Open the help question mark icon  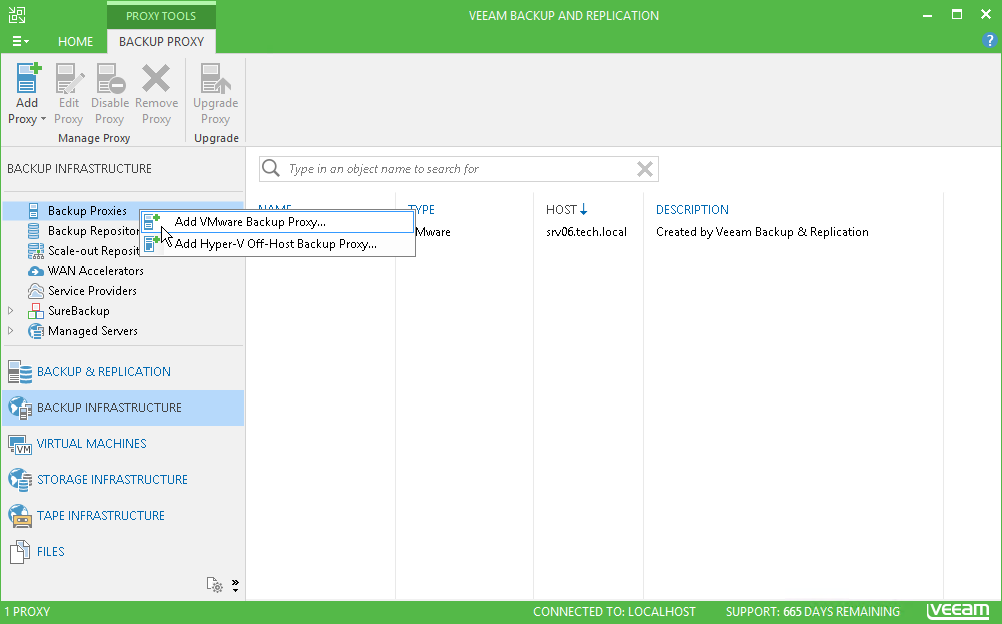pyautogui.click(x=989, y=41)
